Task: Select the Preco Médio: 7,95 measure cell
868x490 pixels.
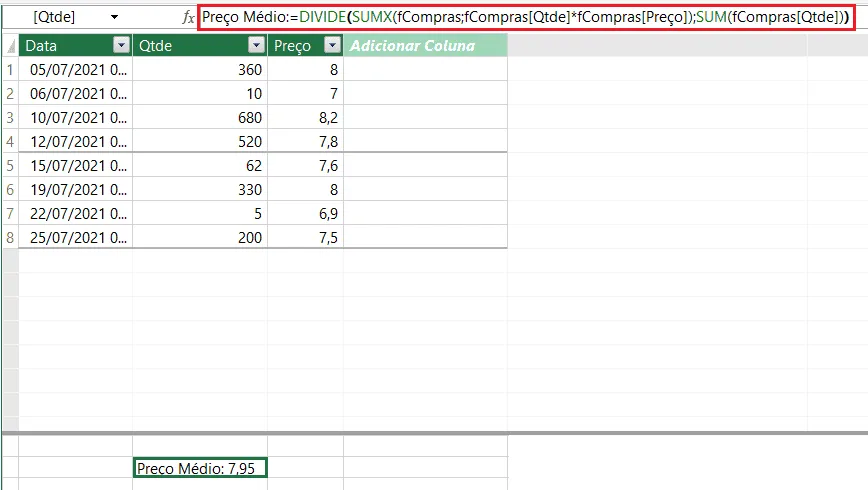Action: coord(200,468)
